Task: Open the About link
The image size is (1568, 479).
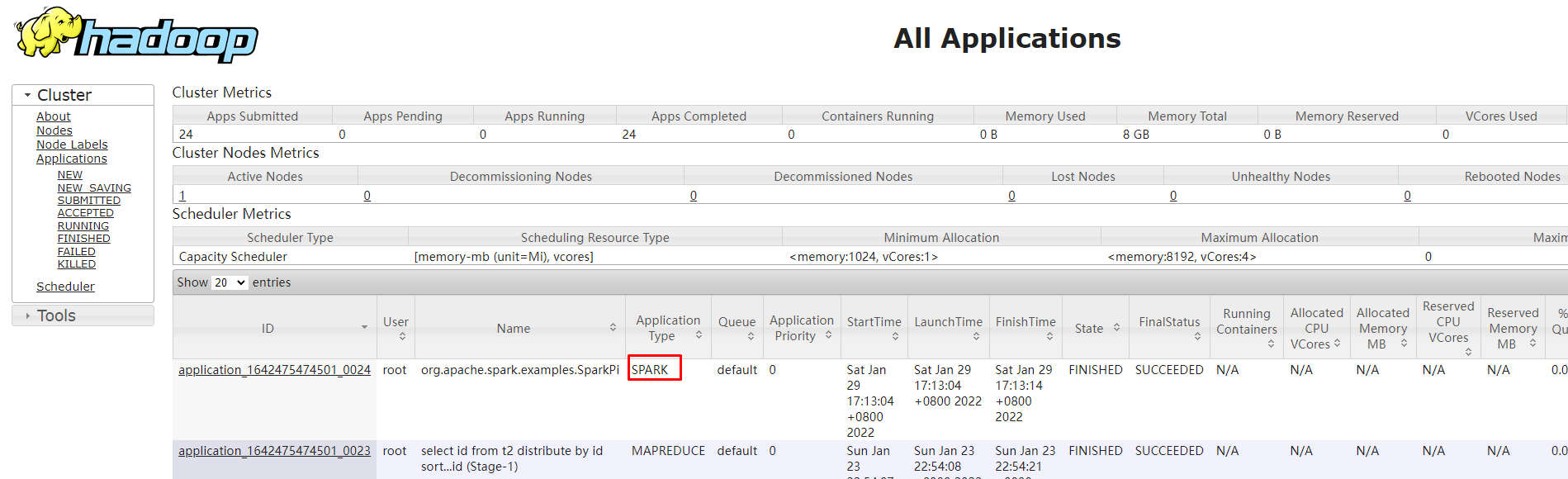Action: (x=54, y=116)
